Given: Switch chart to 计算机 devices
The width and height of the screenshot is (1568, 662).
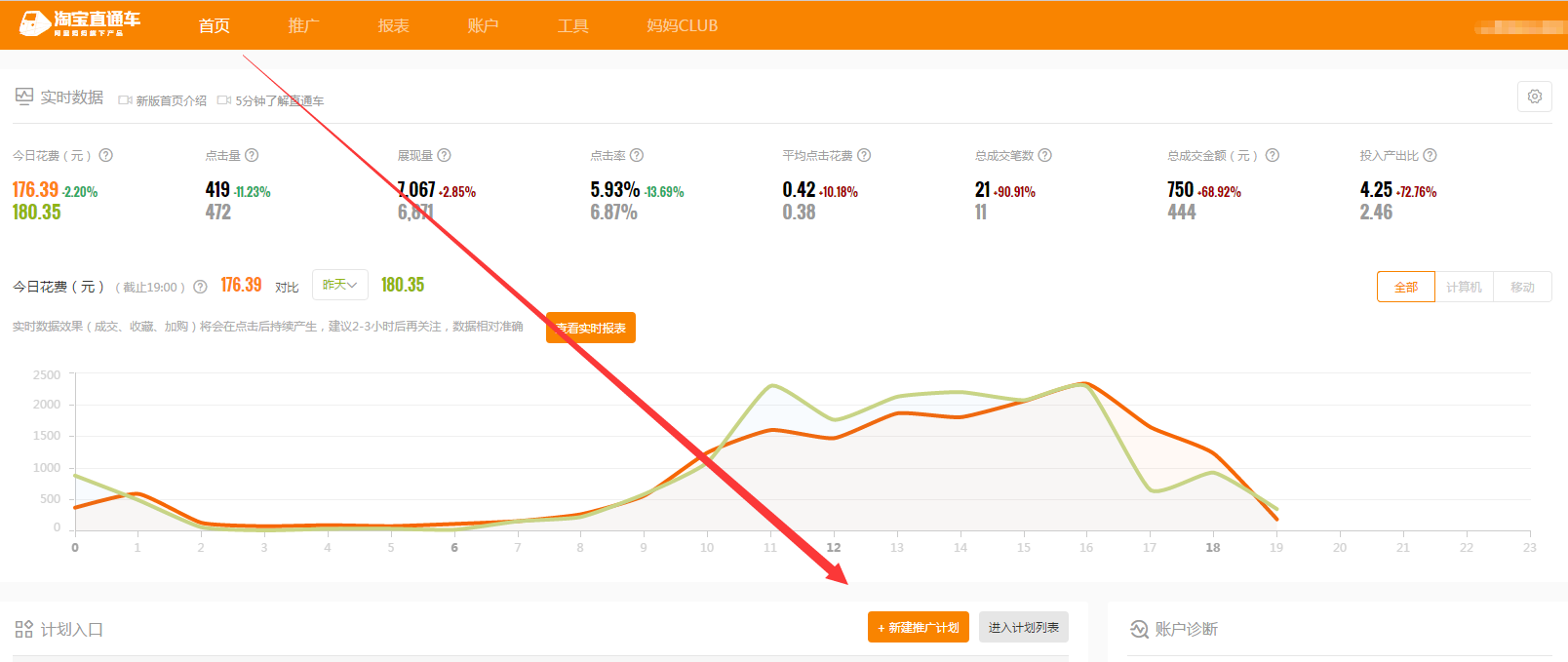Looking at the screenshot, I should [x=1463, y=287].
